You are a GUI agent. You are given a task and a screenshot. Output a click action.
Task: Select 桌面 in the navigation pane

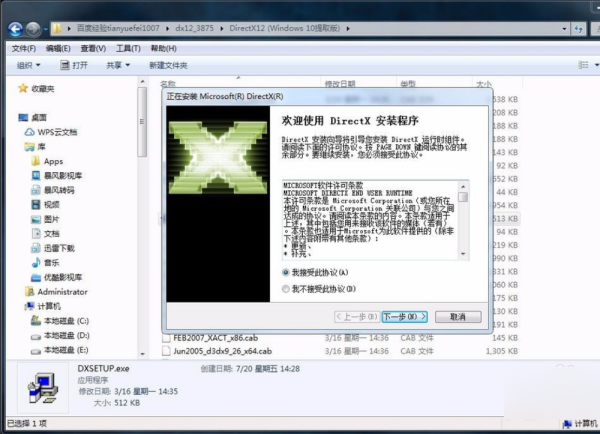(33, 117)
